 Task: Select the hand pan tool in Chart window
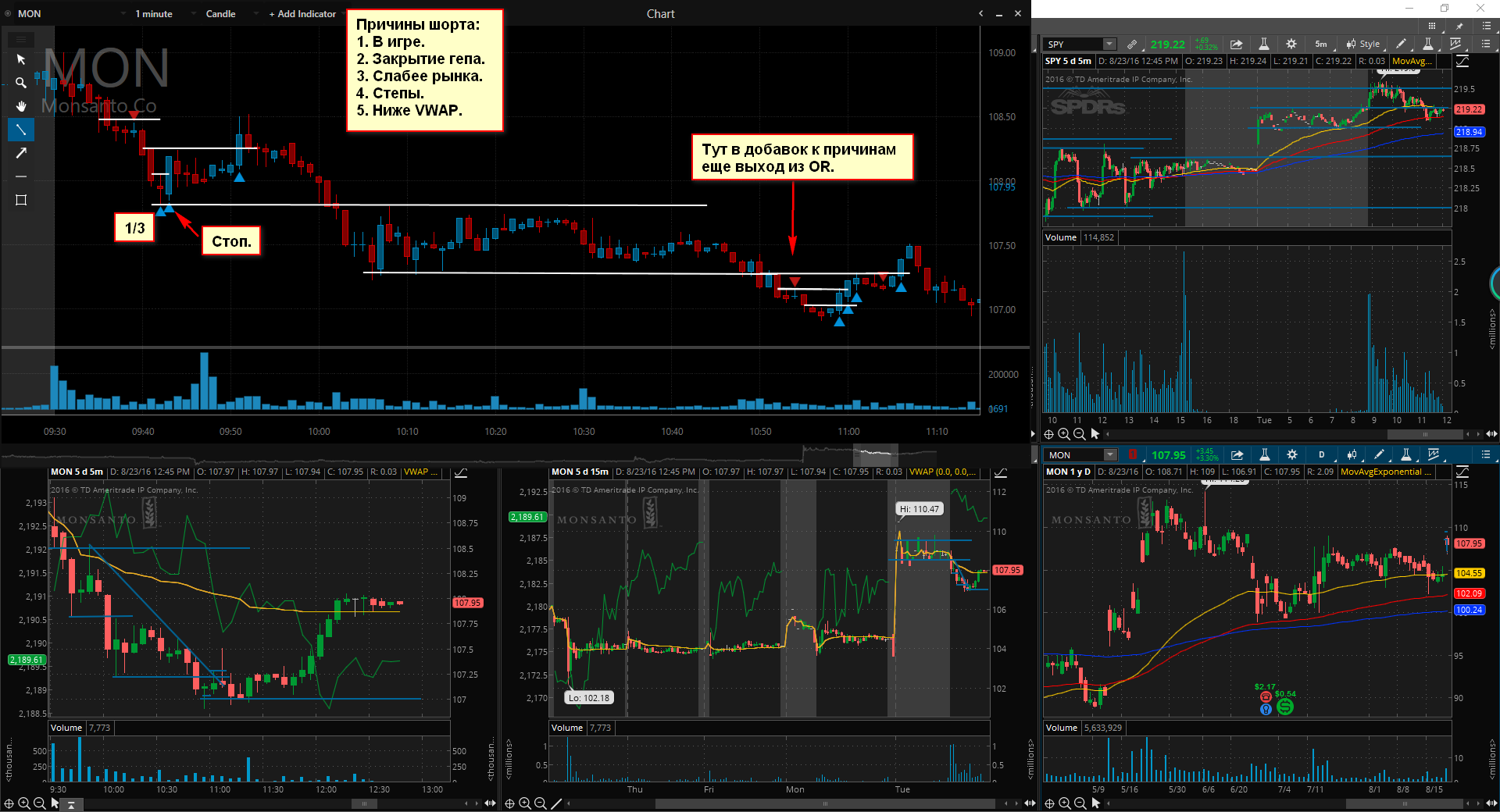(x=21, y=106)
